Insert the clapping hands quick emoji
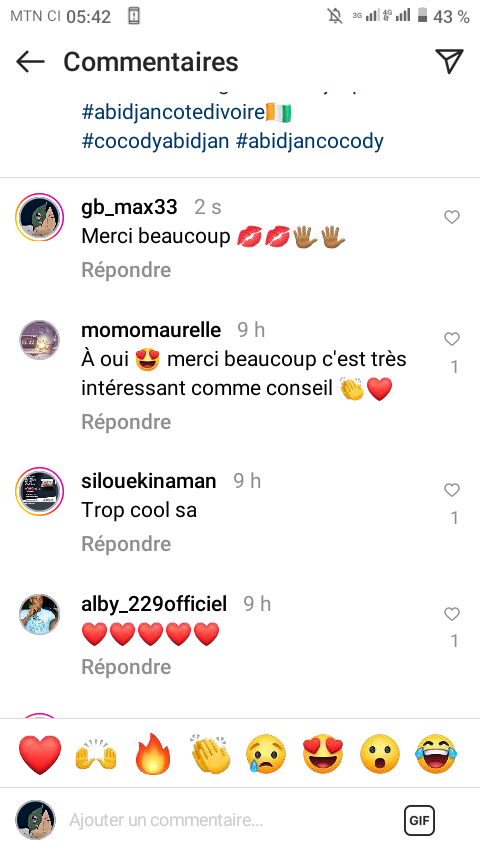Viewport: 480px width, 854px height. point(210,754)
